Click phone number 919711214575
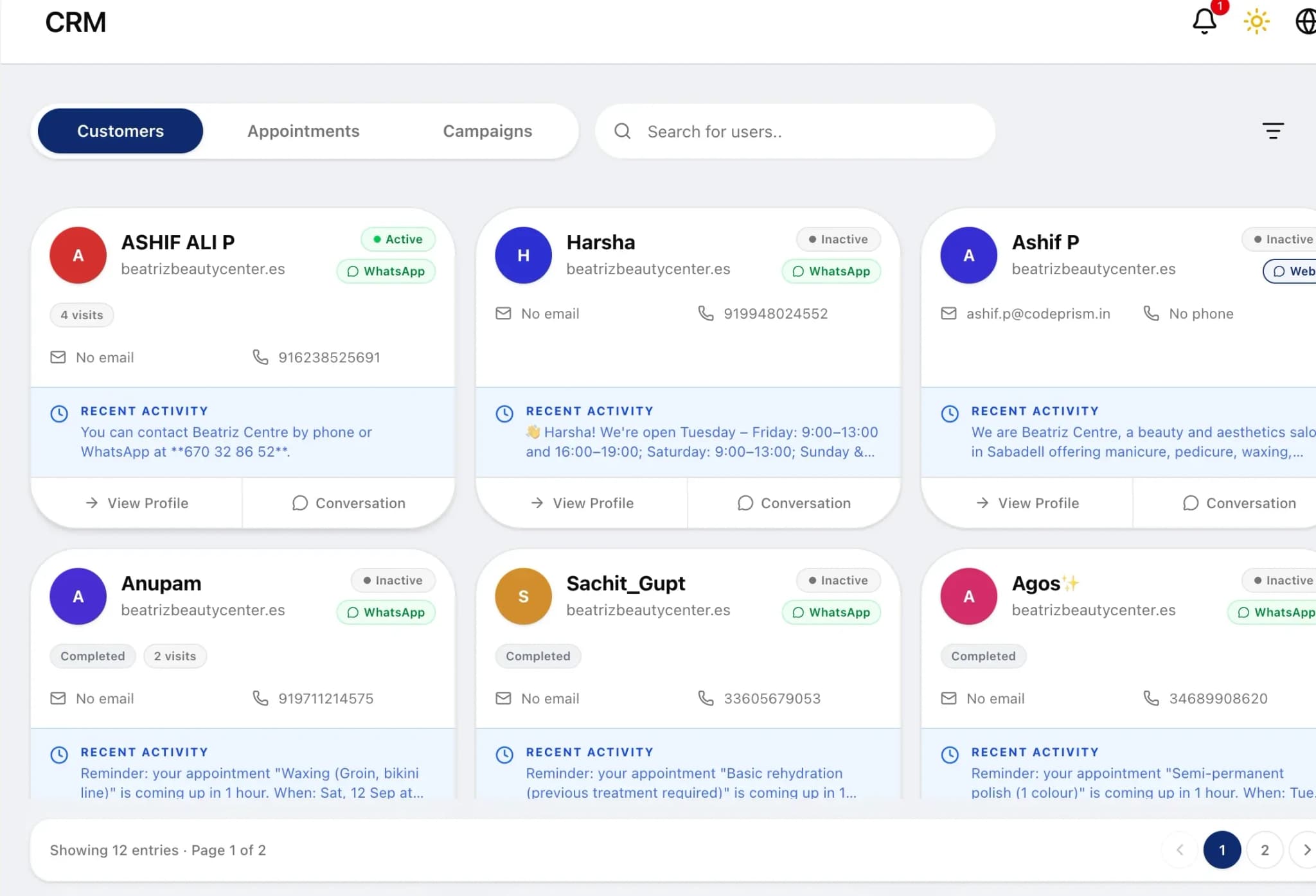Screen dimensions: 1316x896 [x=326, y=698]
